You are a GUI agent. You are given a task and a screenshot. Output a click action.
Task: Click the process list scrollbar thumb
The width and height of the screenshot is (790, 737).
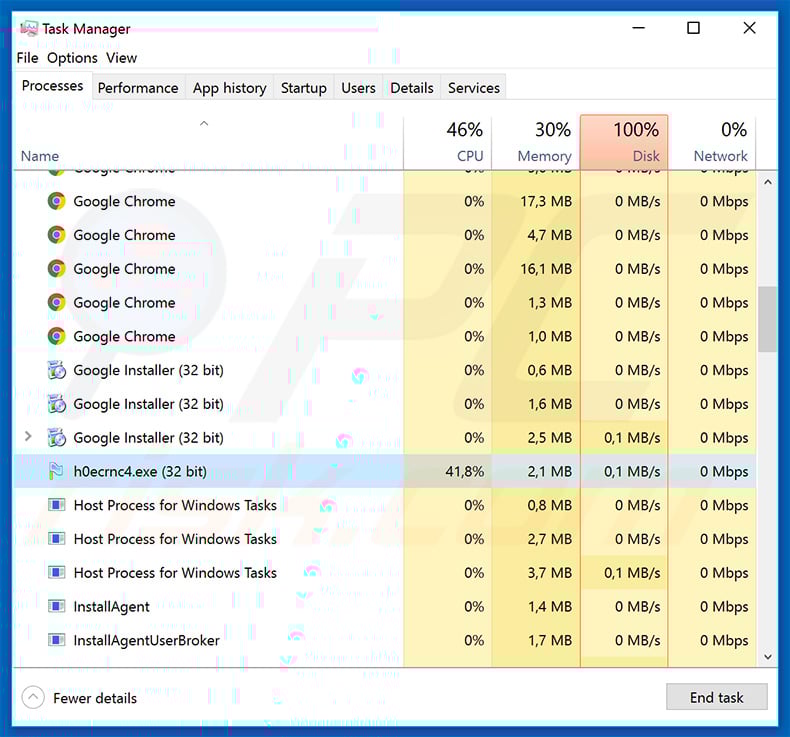[x=767, y=319]
